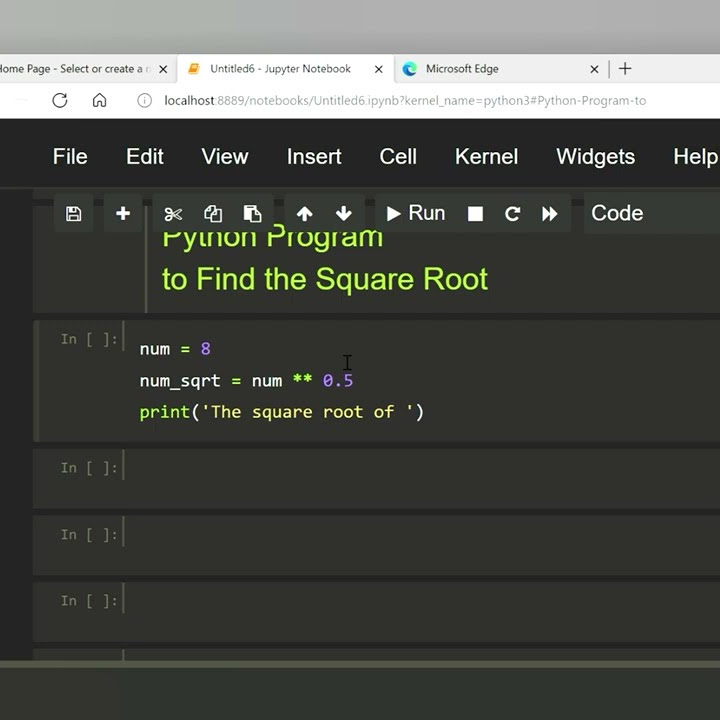Go to the browser home page

pyautogui.click(x=99, y=100)
